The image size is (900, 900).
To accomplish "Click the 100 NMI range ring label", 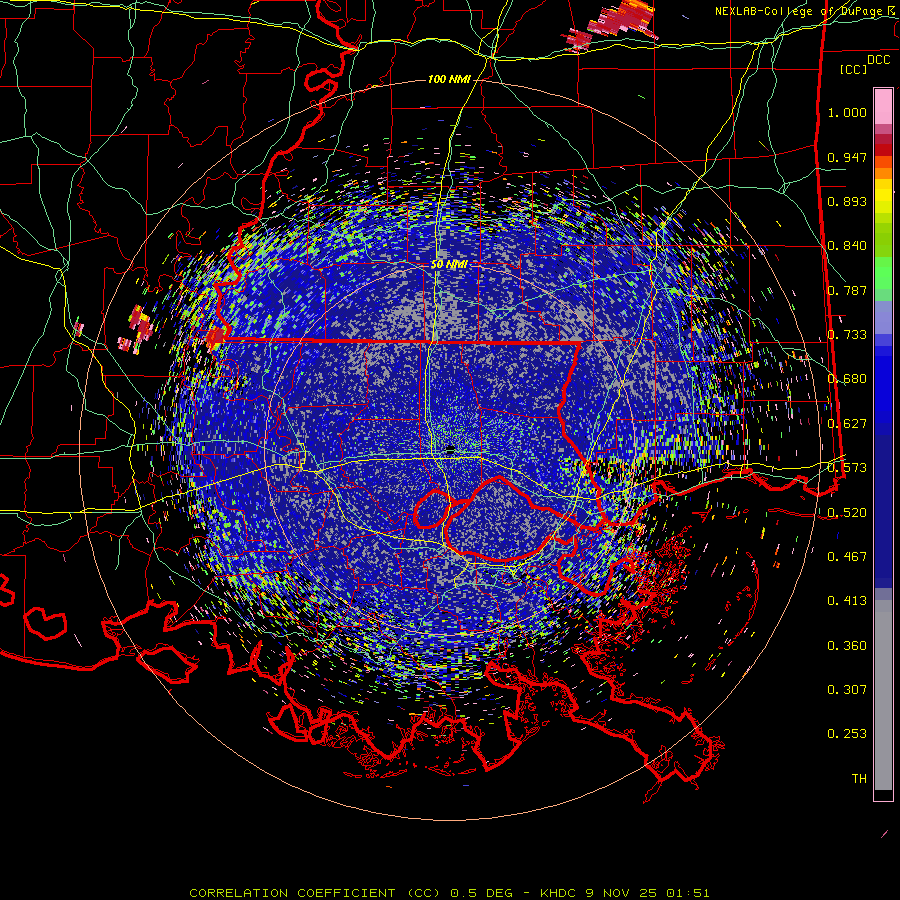I will [x=449, y=79].
